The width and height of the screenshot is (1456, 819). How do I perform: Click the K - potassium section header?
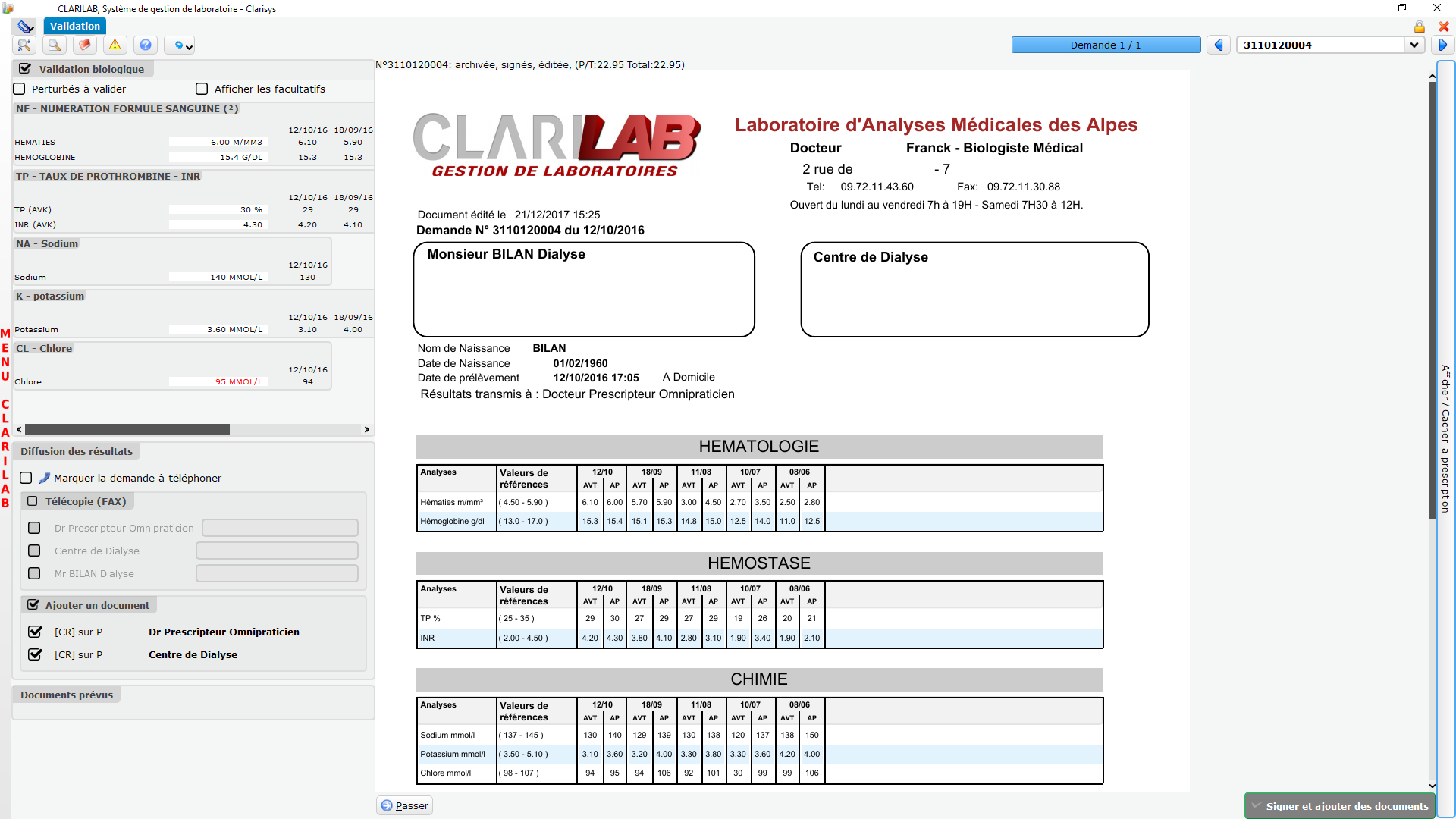click(50, 297)
